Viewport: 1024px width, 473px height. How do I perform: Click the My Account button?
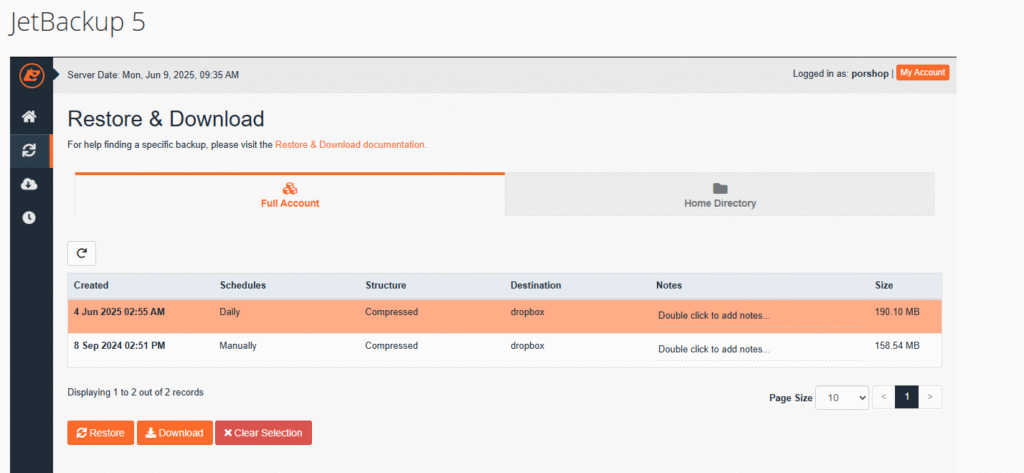point(922,73)
